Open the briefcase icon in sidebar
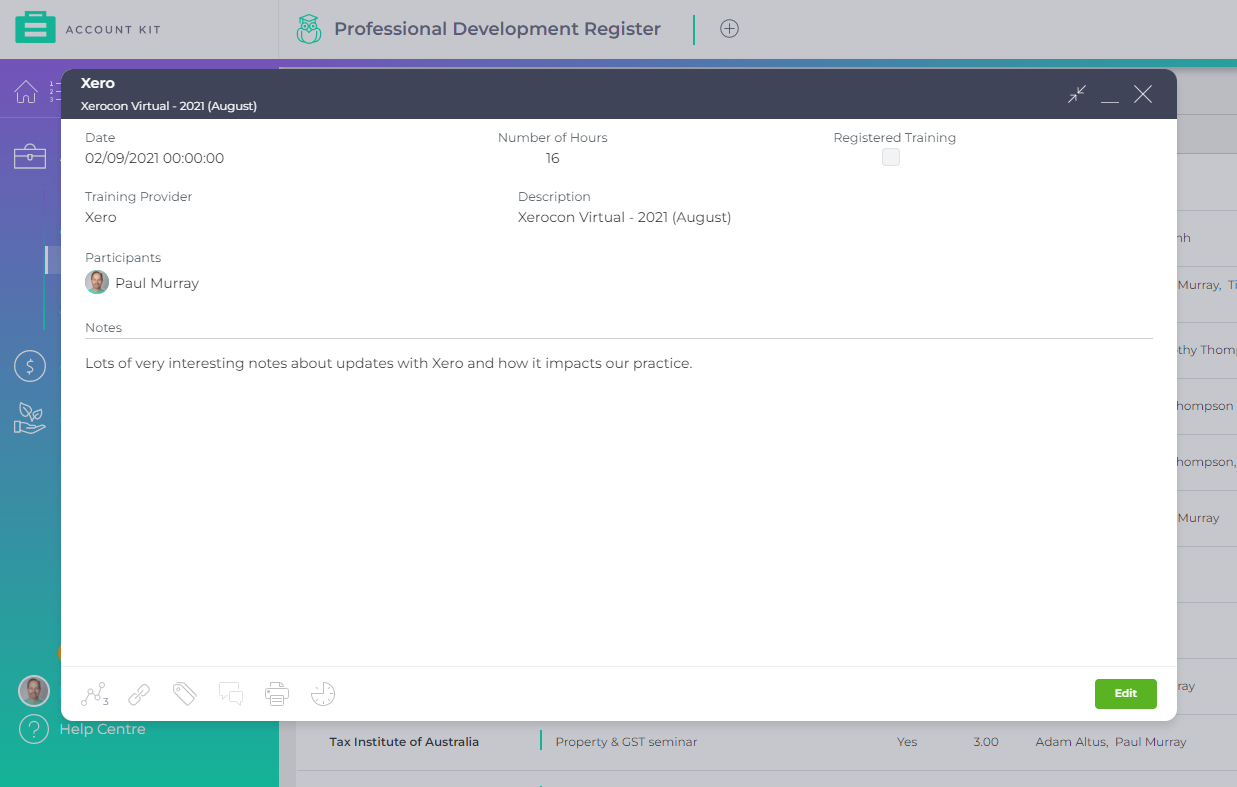The height and width of the screenshot is (787, 1237). [30, 157]
